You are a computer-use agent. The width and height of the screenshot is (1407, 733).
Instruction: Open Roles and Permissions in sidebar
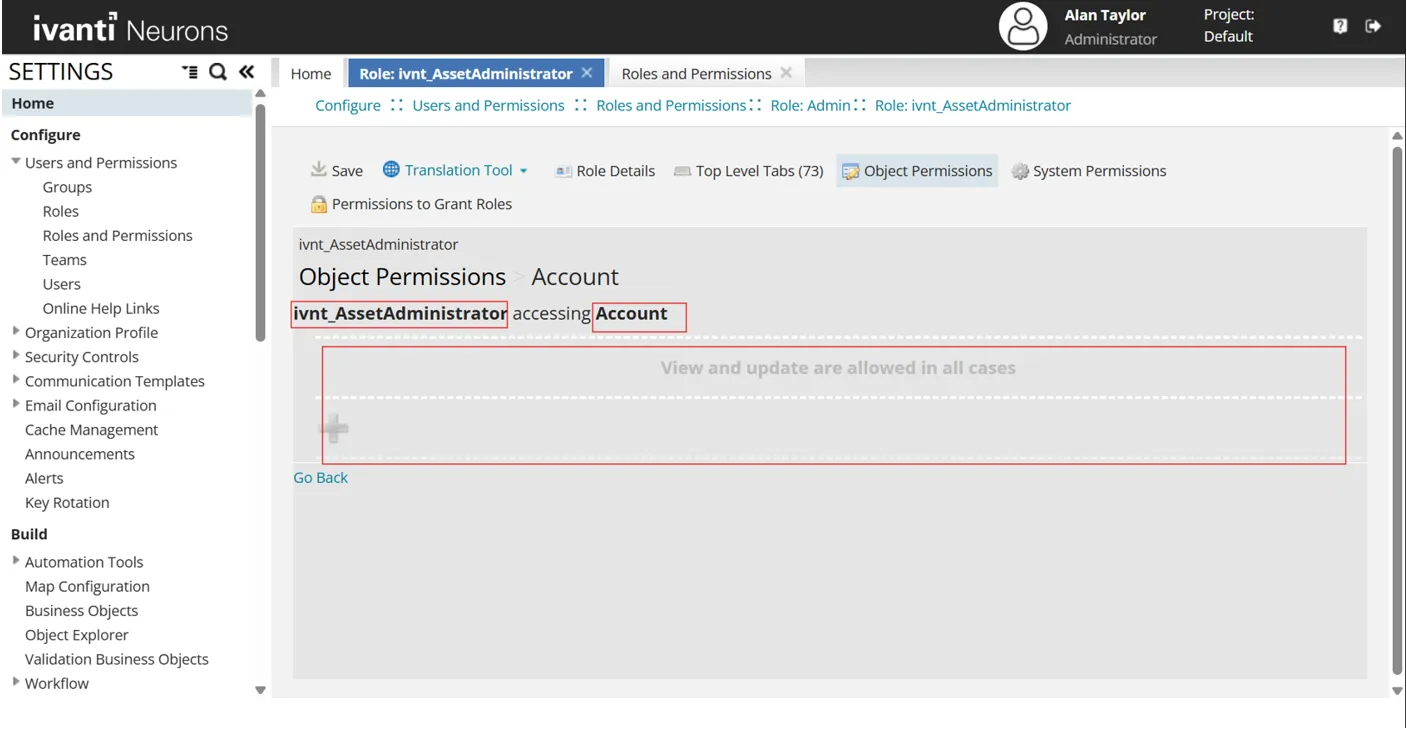[118, 236]
